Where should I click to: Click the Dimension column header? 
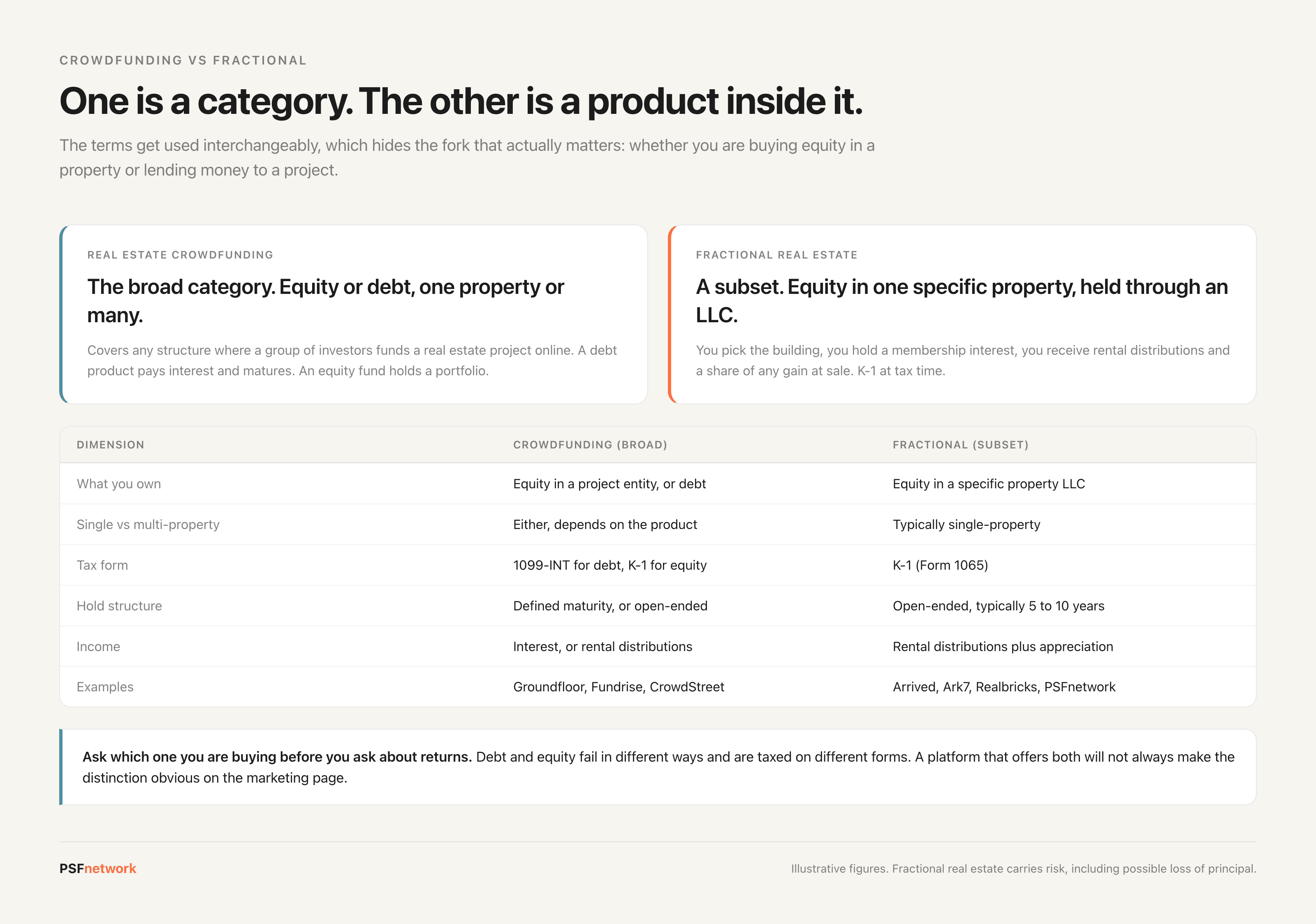[111, 444]
